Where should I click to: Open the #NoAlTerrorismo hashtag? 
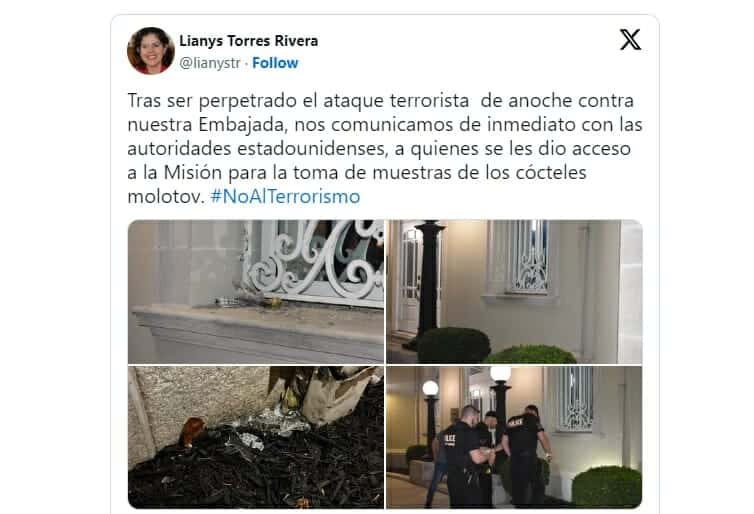285,196
